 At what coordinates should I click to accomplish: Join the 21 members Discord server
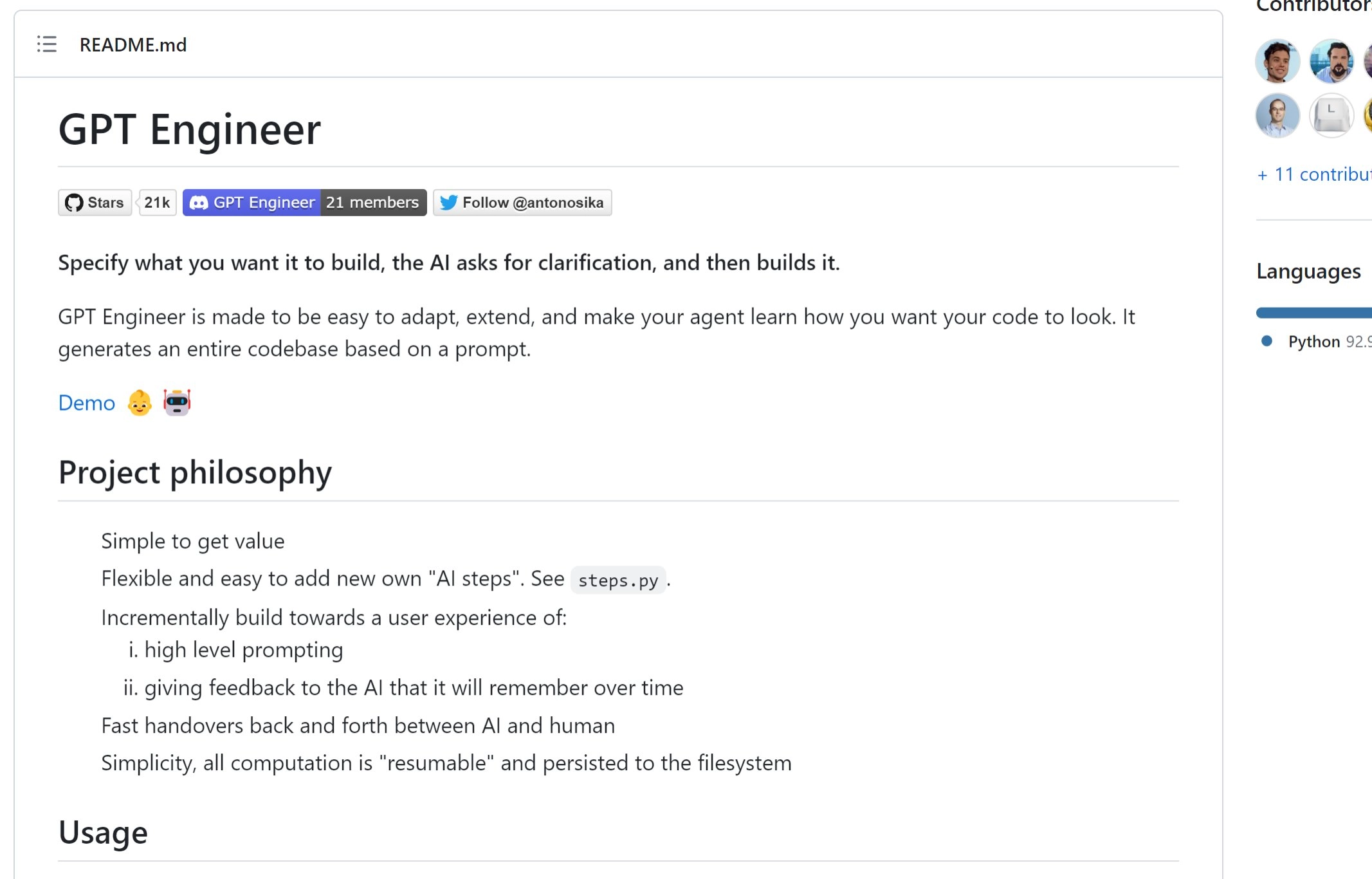click(372, 202)
